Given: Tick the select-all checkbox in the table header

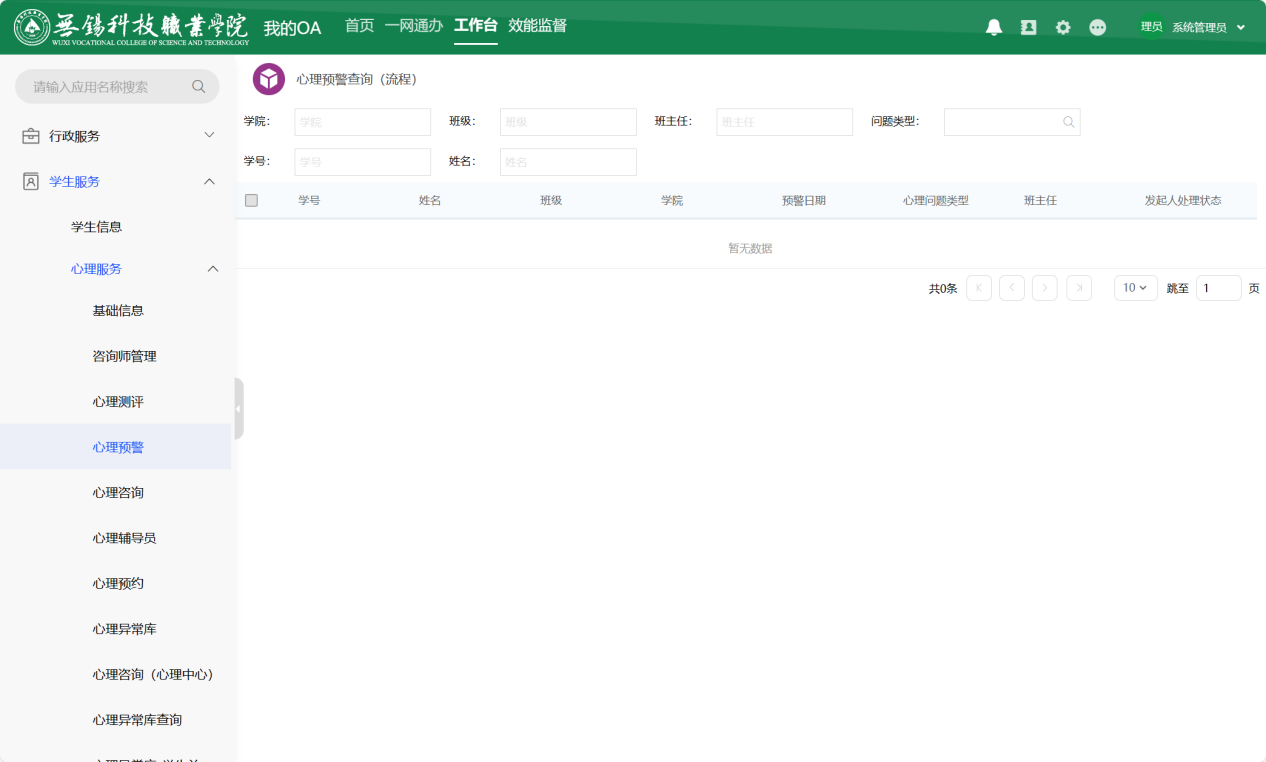Looking at the screenshot, I should tap(251, 200).
